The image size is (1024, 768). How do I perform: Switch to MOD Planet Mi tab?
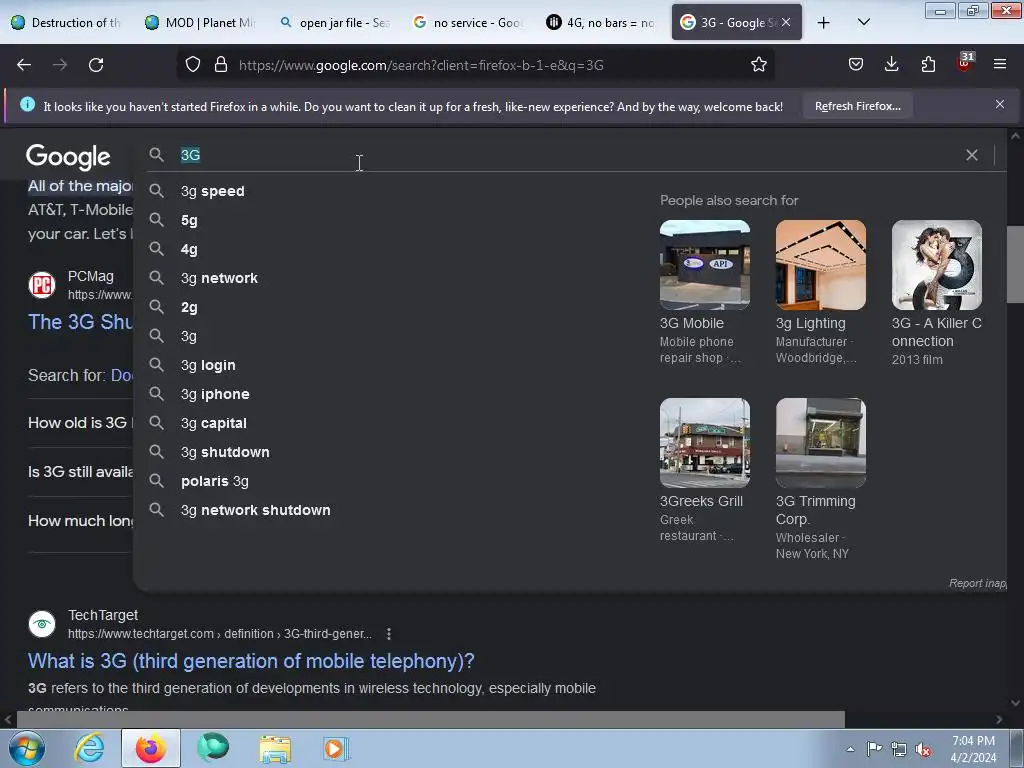pyautogui.click(x=202, y=22)
